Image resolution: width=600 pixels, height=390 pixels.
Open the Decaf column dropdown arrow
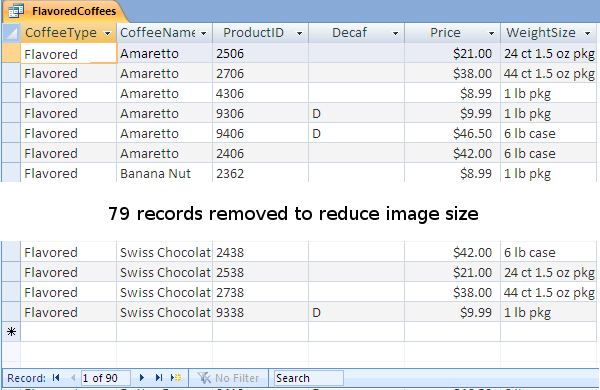coord(395,33)
